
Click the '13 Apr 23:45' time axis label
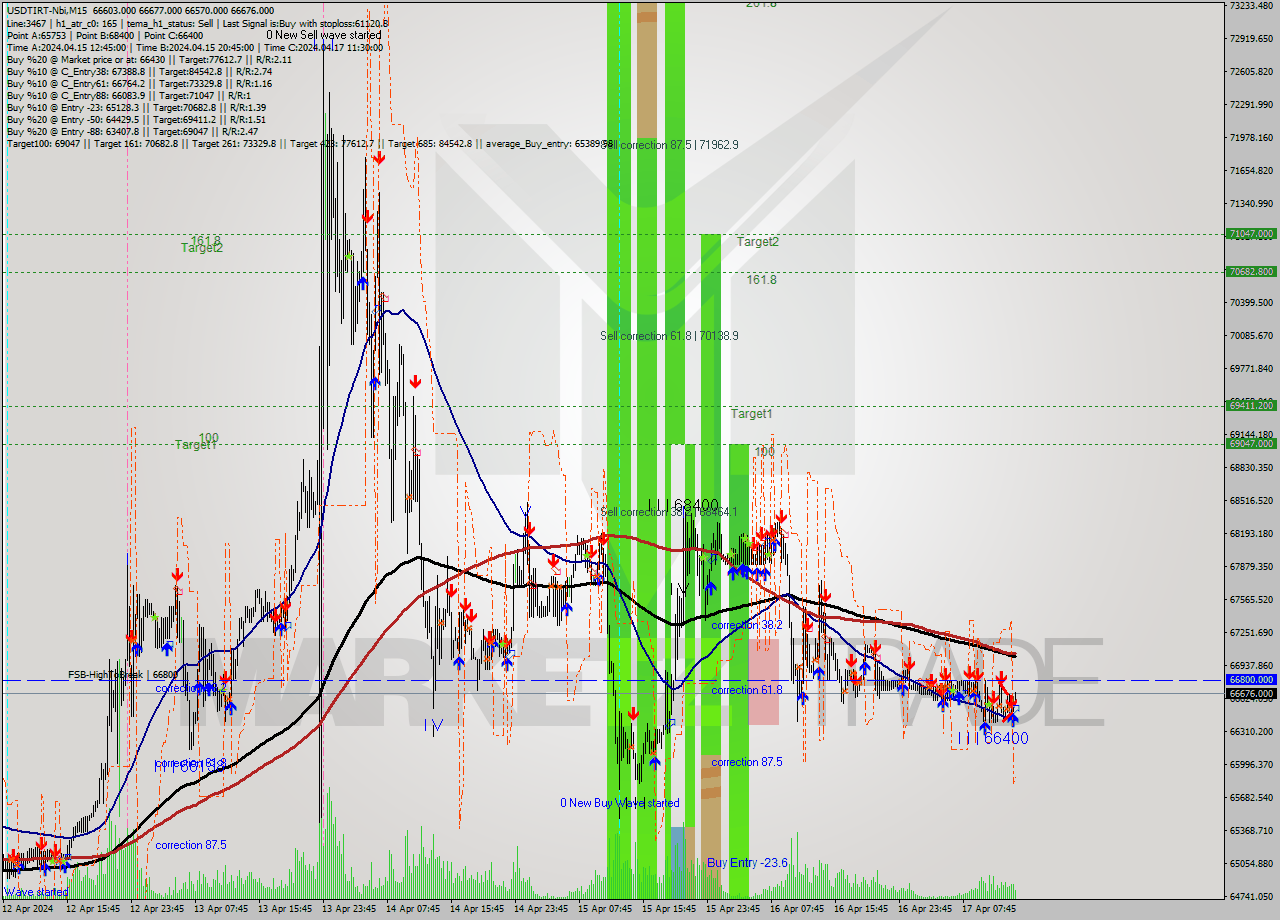[x=350, y=909]
